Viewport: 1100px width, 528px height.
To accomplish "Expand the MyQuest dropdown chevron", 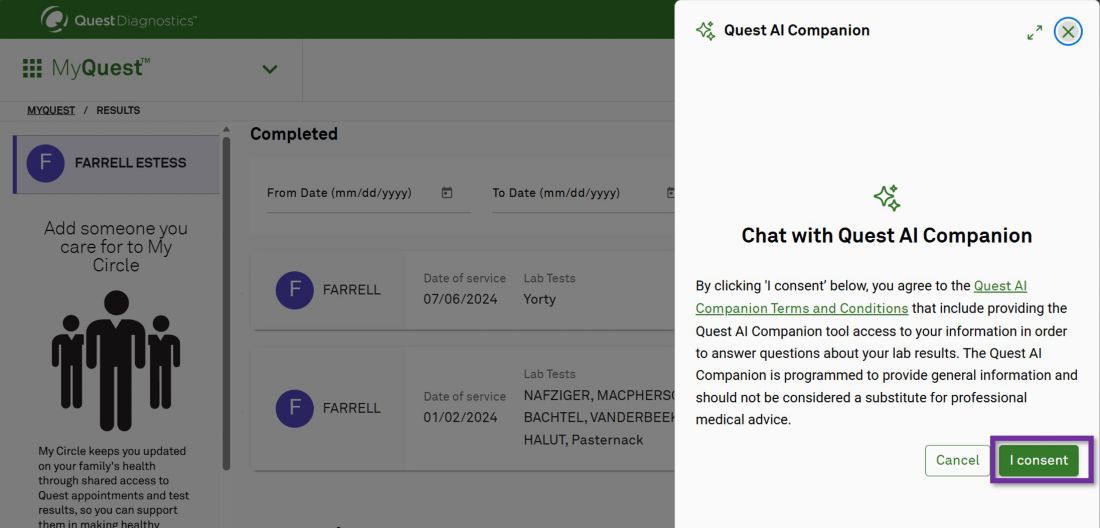I will tap(270, 69).
